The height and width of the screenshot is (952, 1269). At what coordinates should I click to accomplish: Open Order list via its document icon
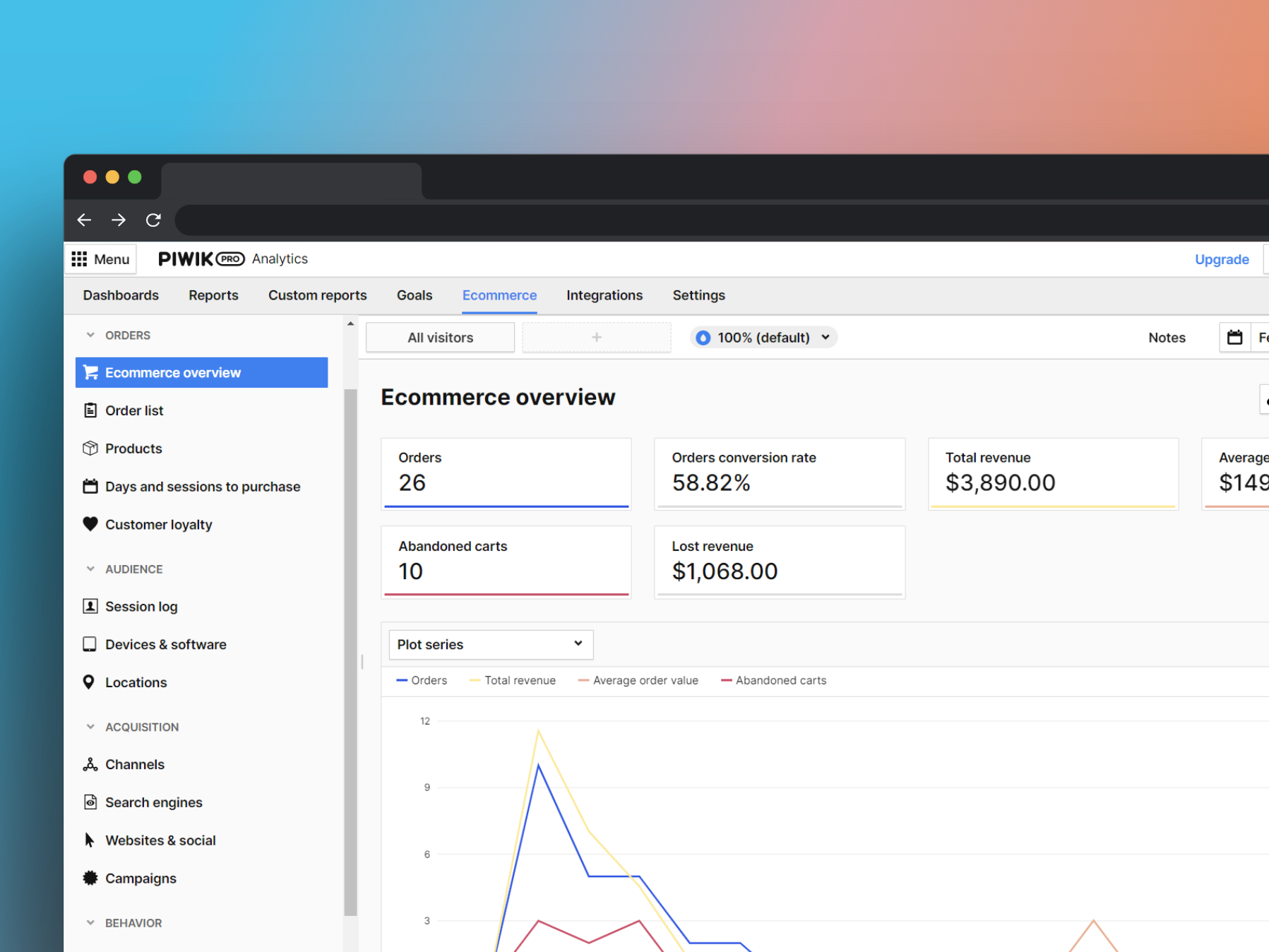pos(90,410)
